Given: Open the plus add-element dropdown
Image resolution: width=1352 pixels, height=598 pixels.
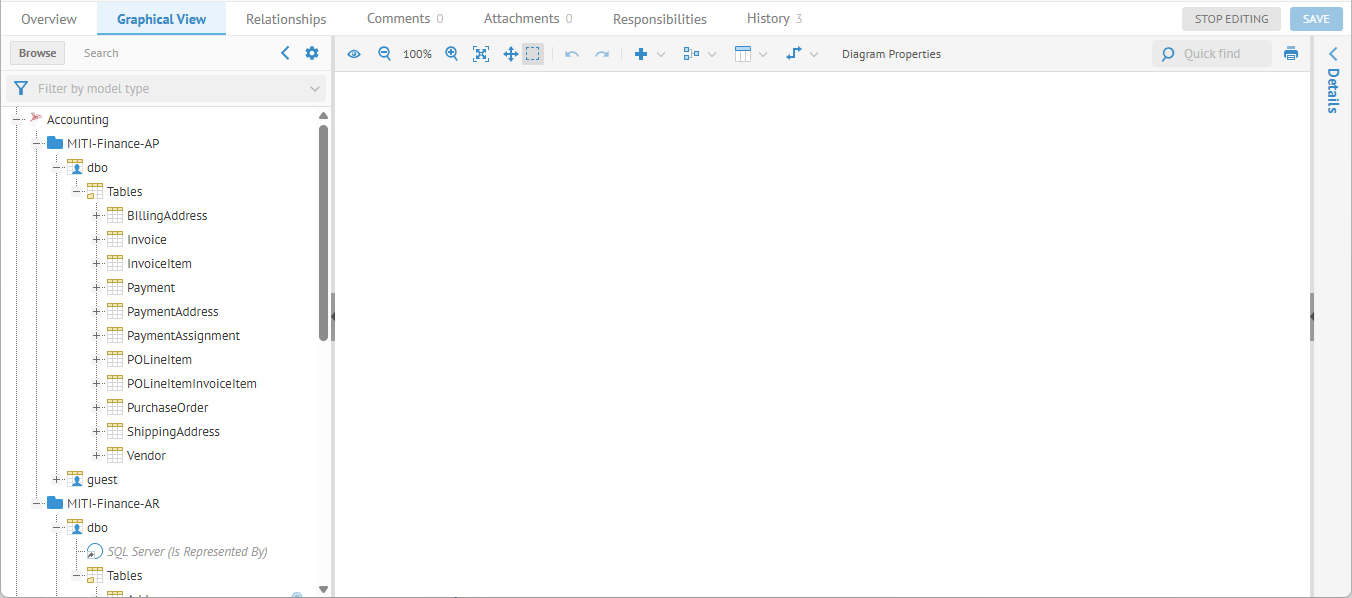Looking at the screenshot, I should coord(649,54).
